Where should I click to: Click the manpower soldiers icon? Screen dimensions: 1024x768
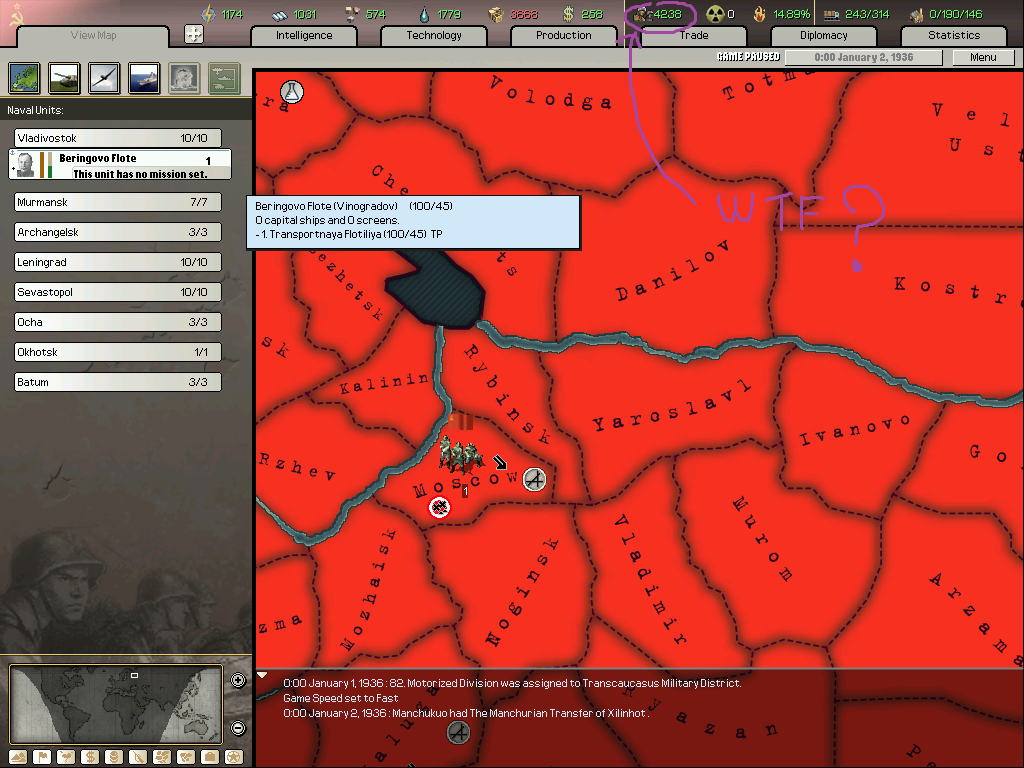(x=642, y=14)
